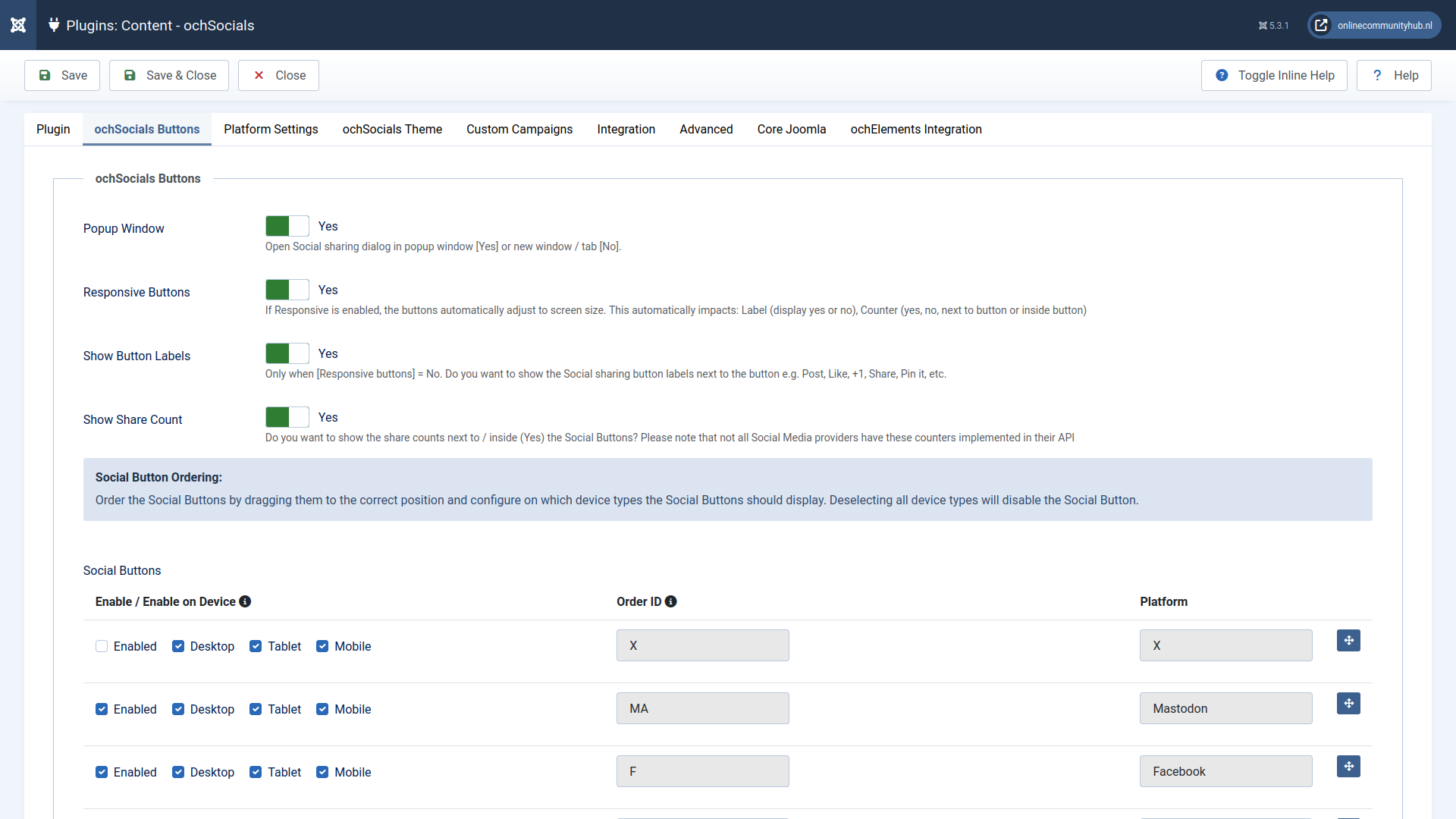Switch to the Plugin tab

click(53, 129)
